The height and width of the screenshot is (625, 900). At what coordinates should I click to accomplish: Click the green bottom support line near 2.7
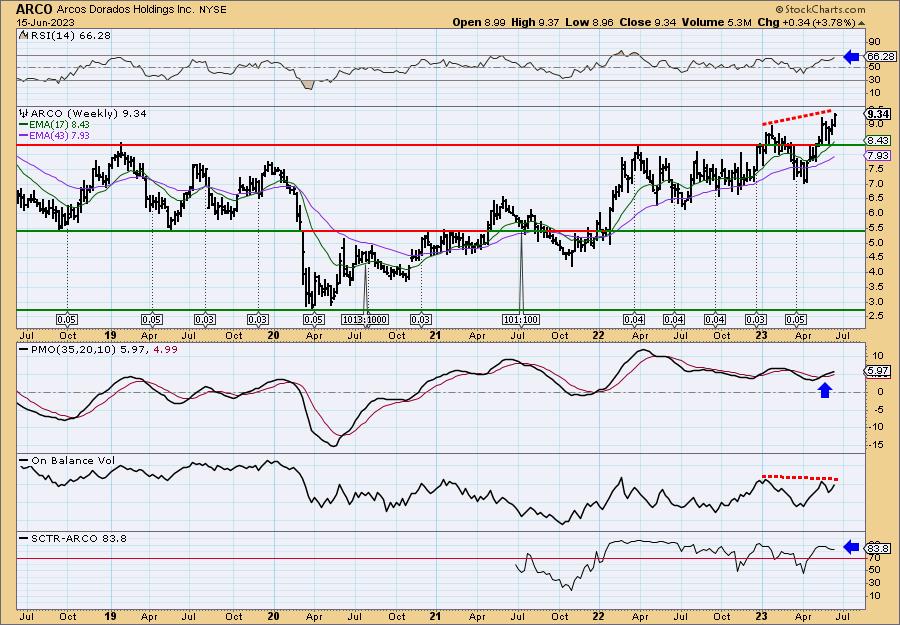pos(440,310)
